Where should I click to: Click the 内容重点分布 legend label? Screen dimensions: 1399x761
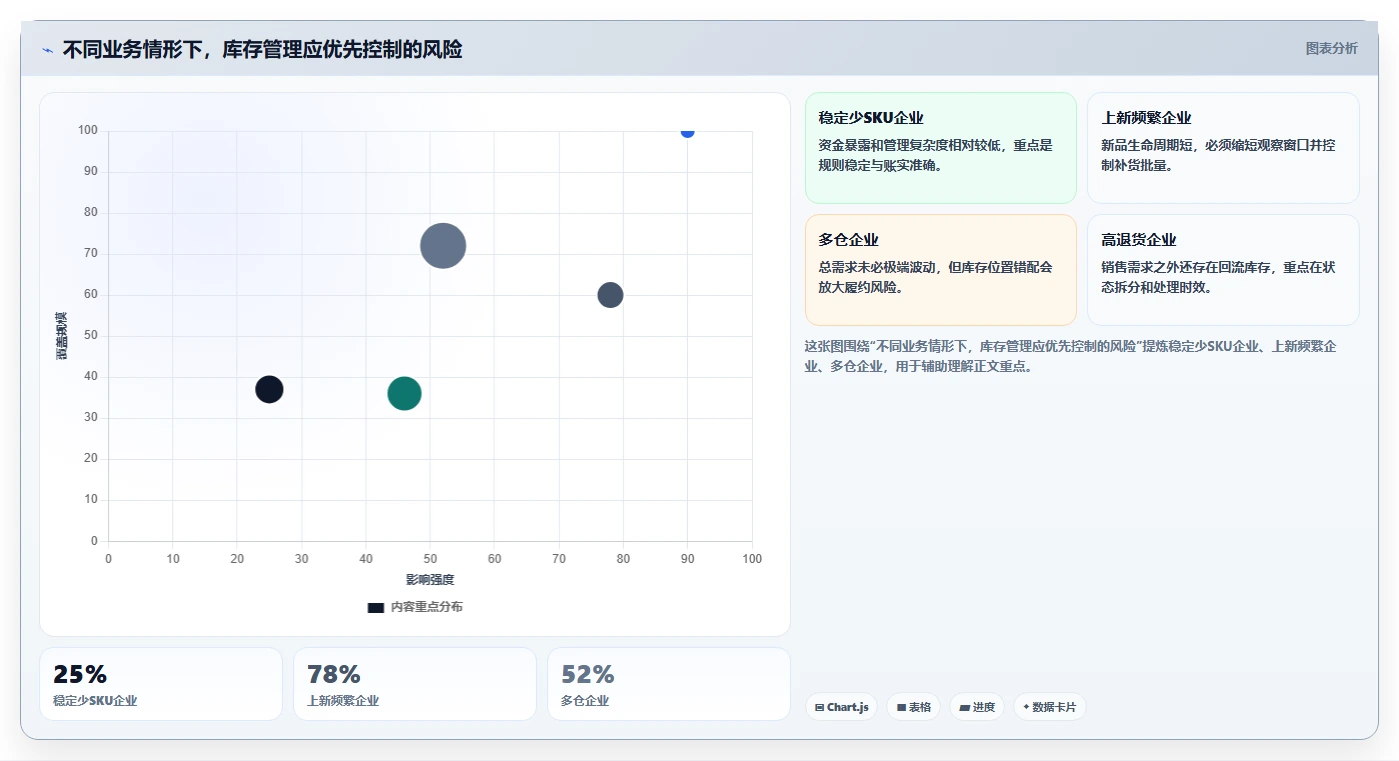(426, 607)
